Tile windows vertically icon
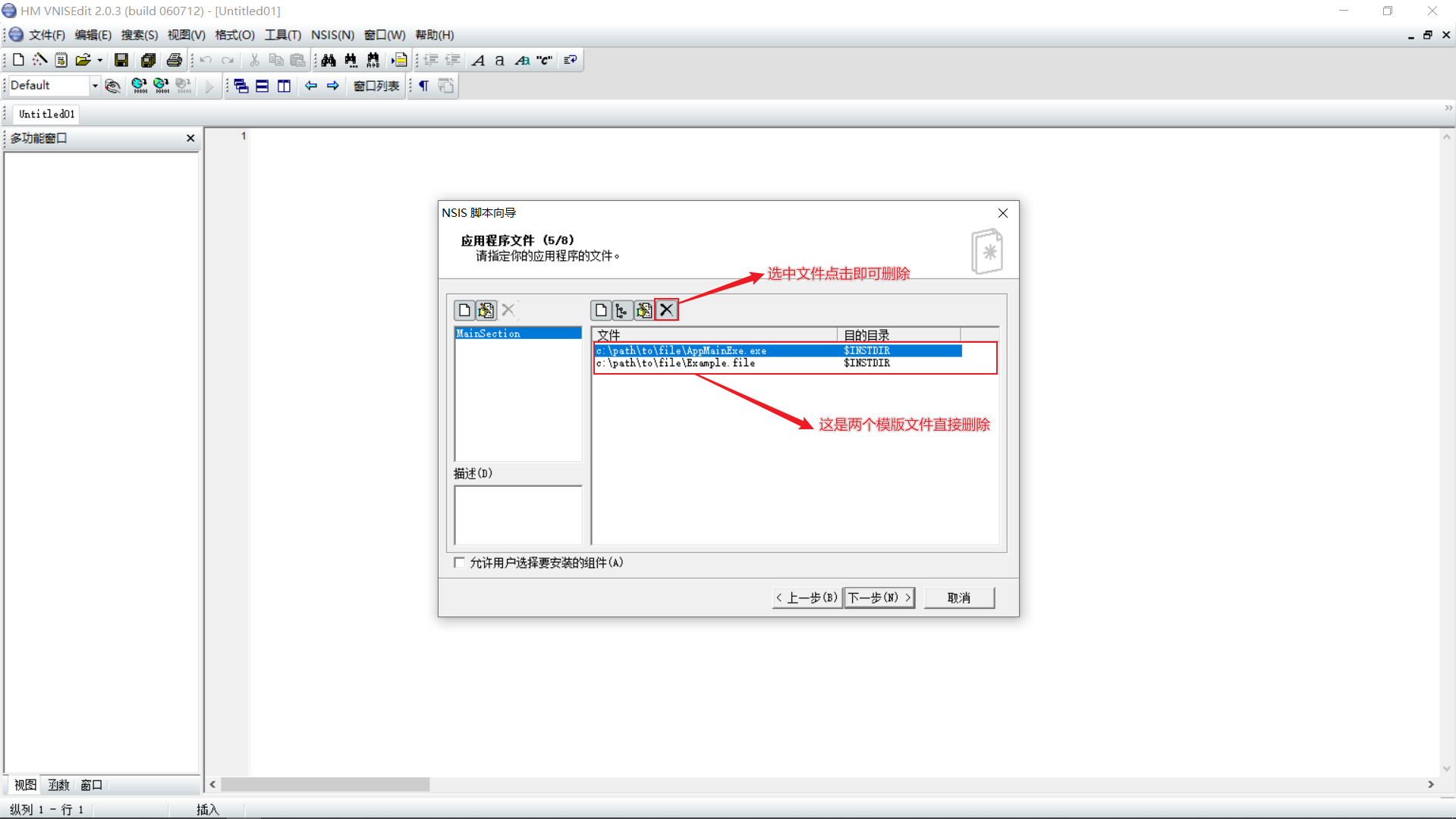The height and width of the screenshot is (819, 1456). coord(285,86)
